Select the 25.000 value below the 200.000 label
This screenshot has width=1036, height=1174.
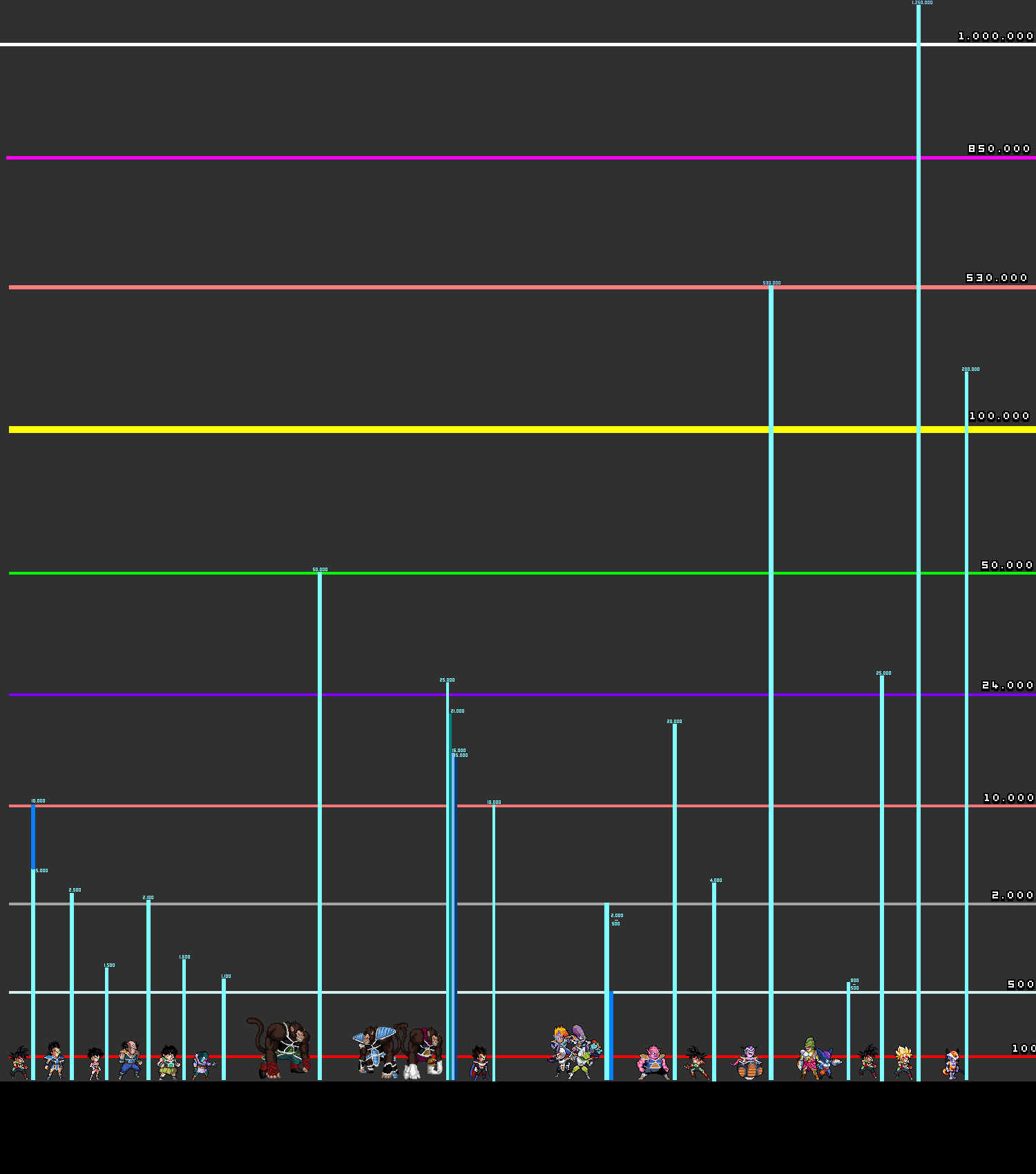[x=883, y=673]
